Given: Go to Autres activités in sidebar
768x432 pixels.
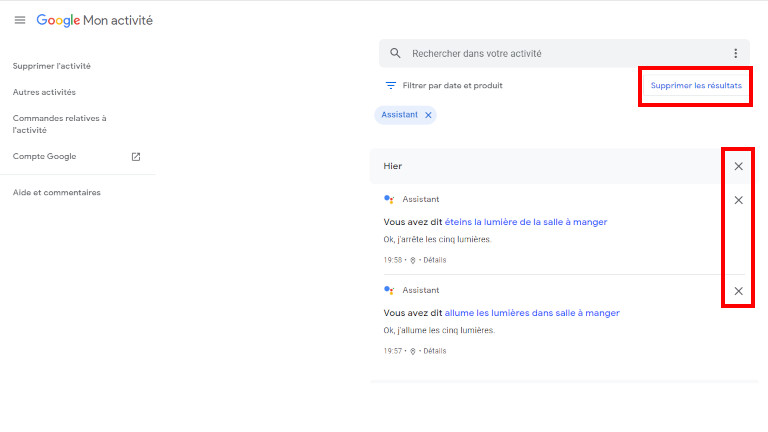Looking at the screenshot, I should 44,92.
